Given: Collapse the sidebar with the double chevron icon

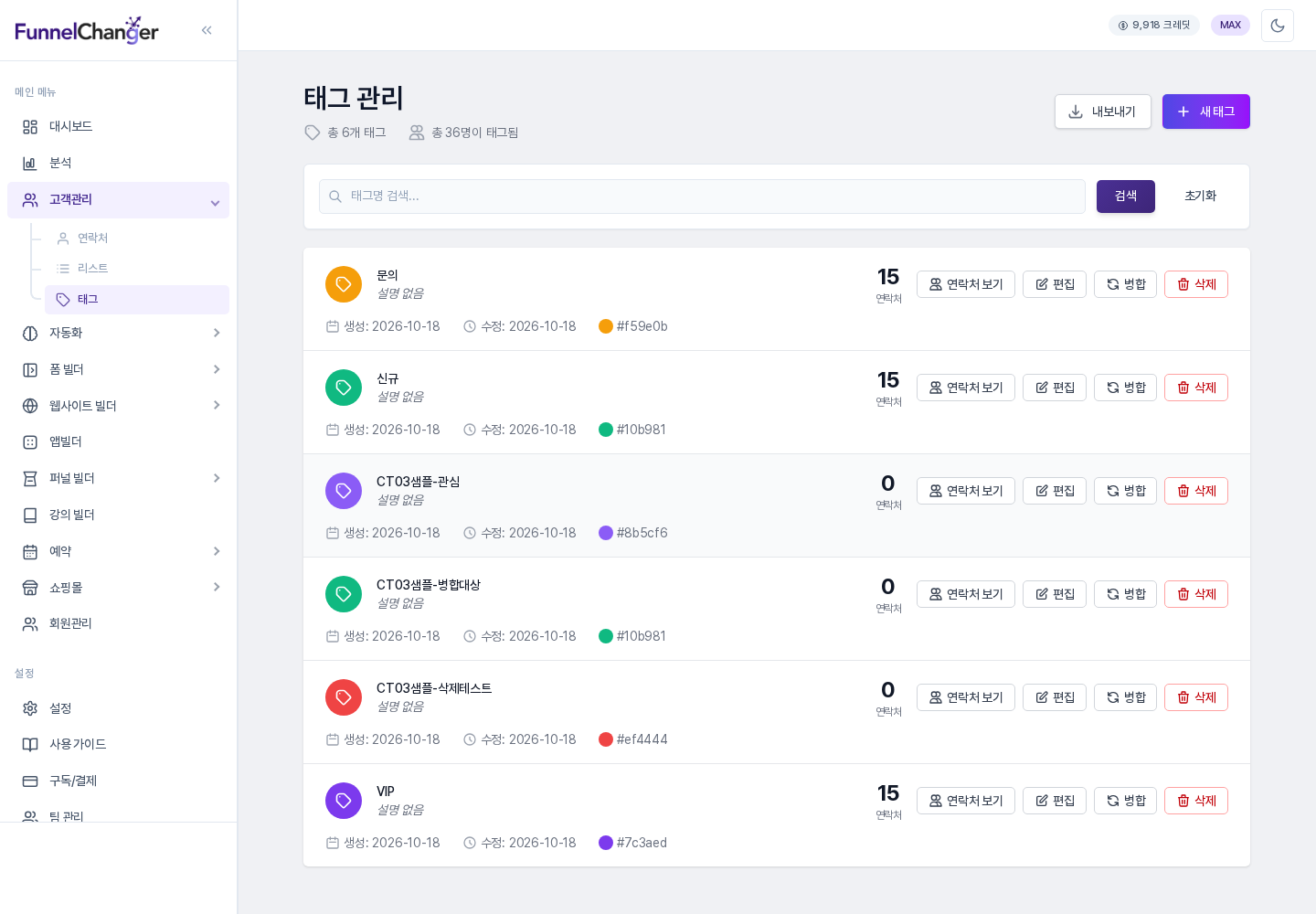Looking at the screenshot, I should coord(207,30).
